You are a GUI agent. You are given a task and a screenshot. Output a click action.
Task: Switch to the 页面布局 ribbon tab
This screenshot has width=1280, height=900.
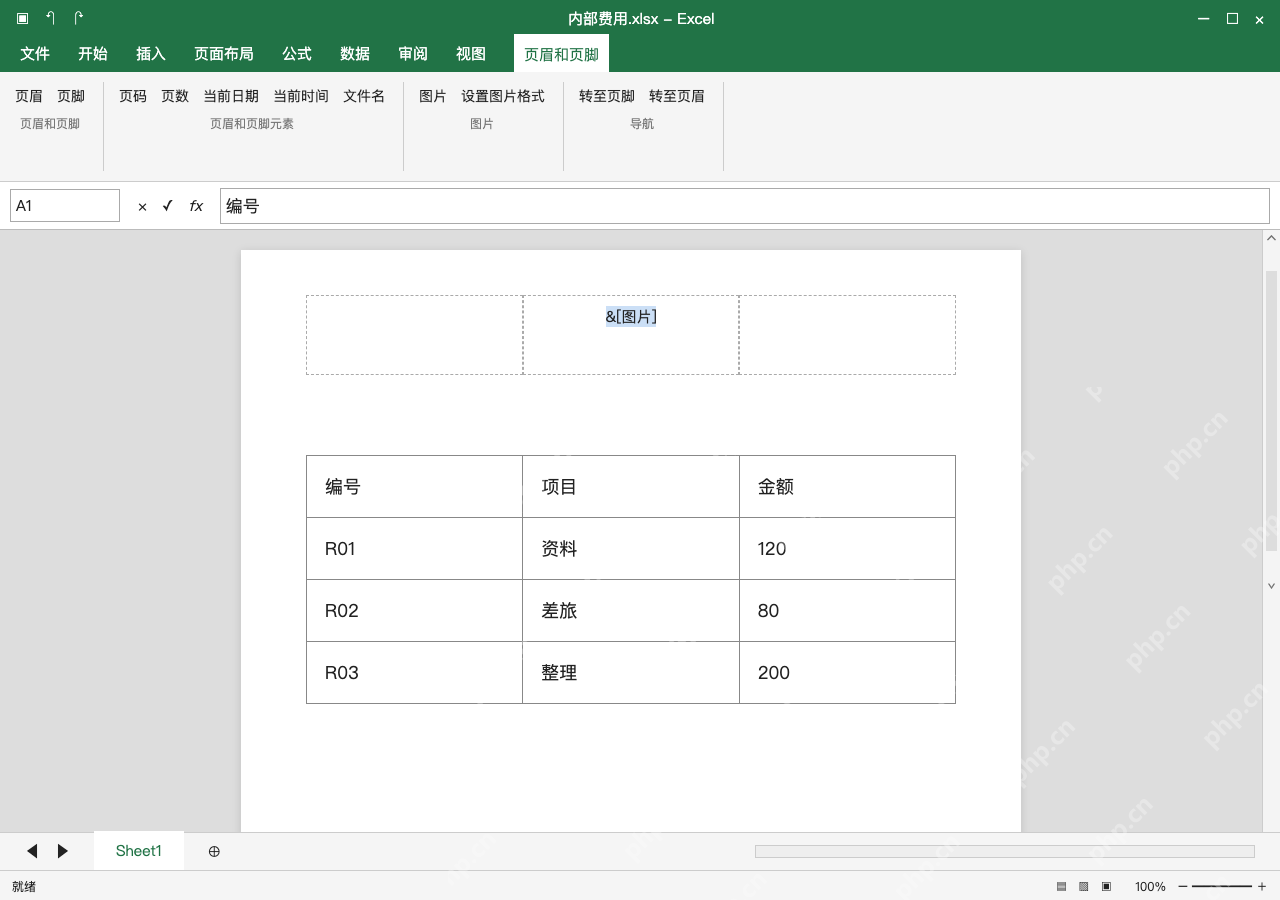(224, 54)
